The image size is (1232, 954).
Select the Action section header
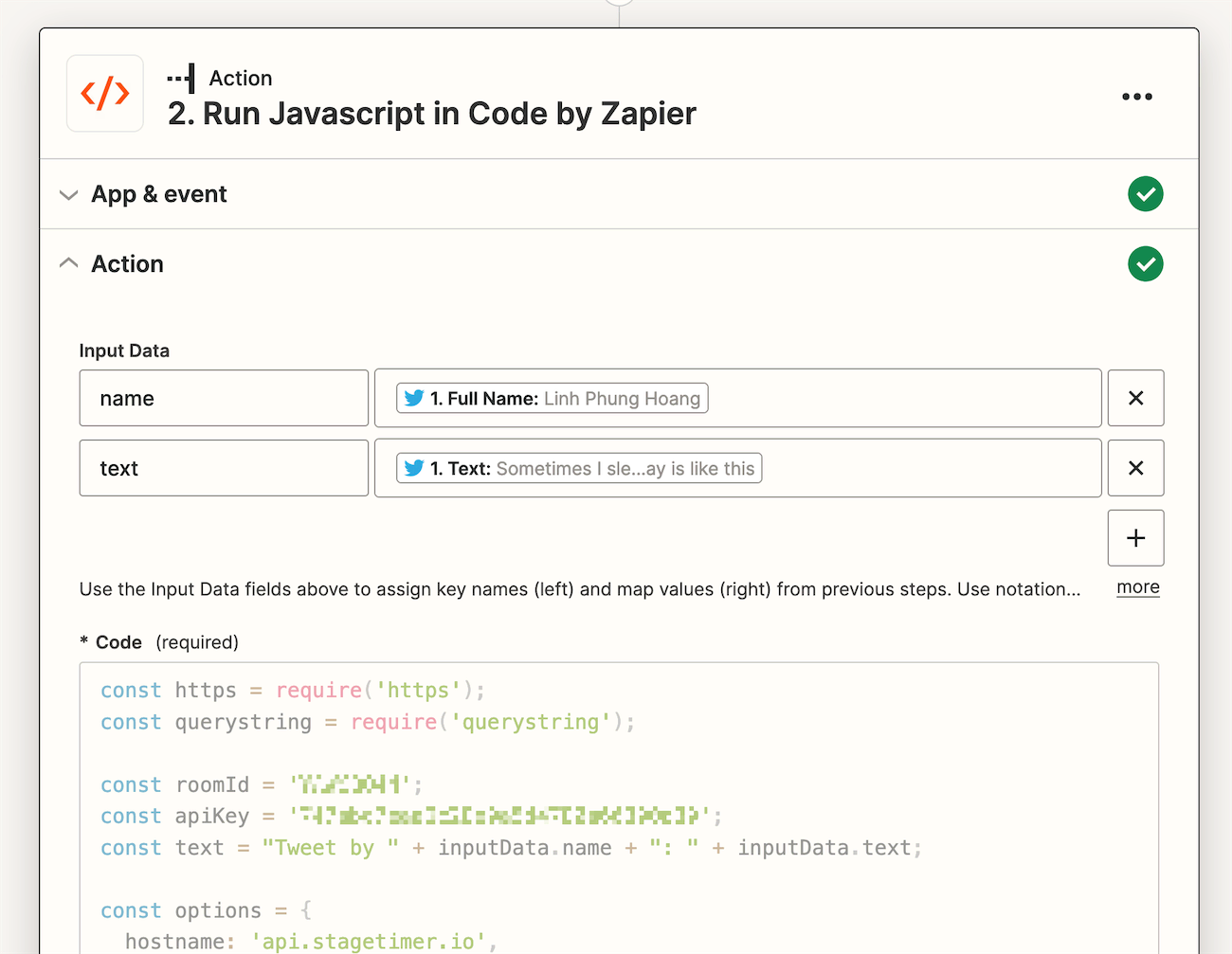pyautogui.click(x=127, y=263)
